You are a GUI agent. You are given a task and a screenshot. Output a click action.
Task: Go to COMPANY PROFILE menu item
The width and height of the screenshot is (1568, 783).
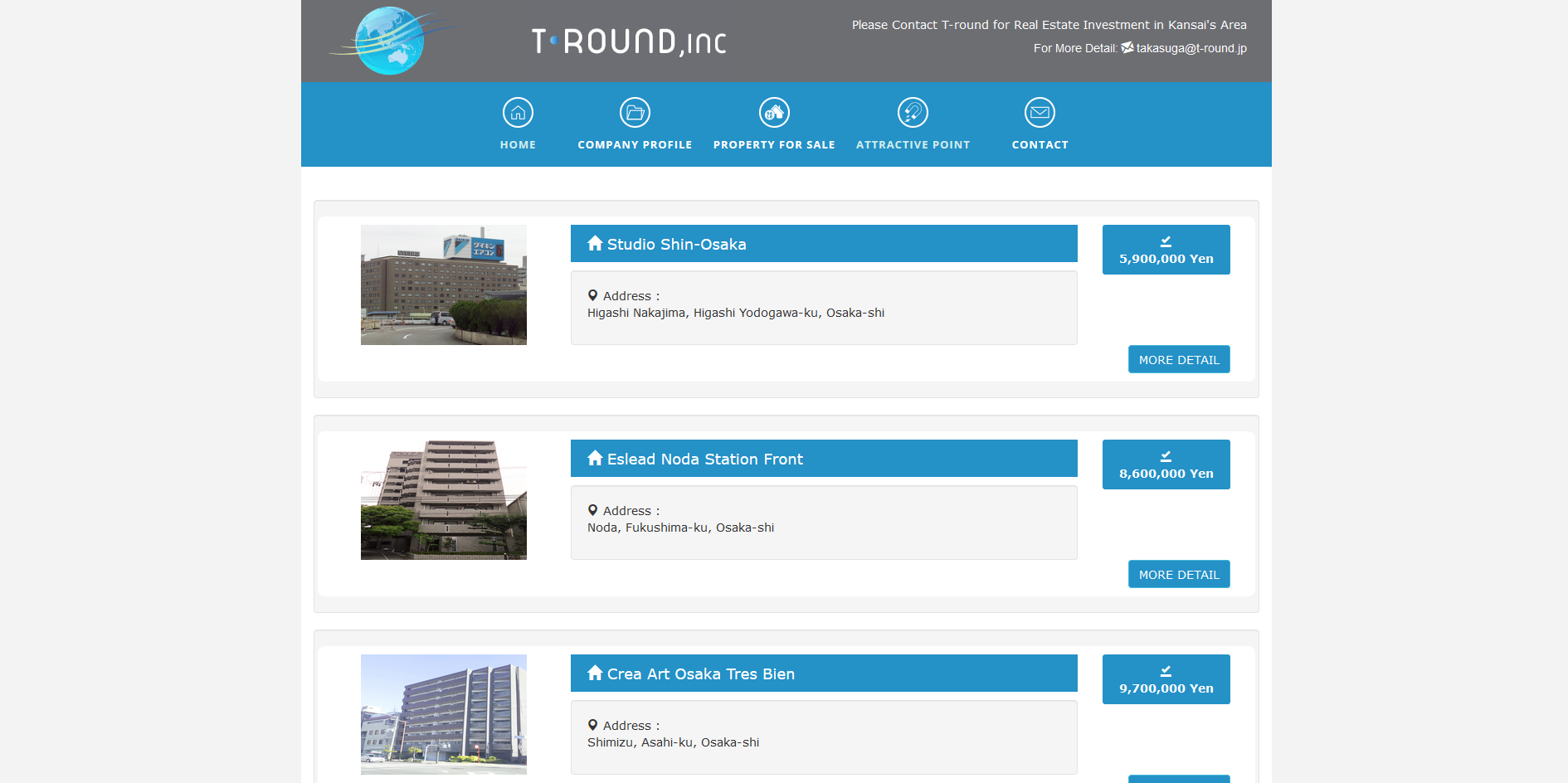coord(635,145)
